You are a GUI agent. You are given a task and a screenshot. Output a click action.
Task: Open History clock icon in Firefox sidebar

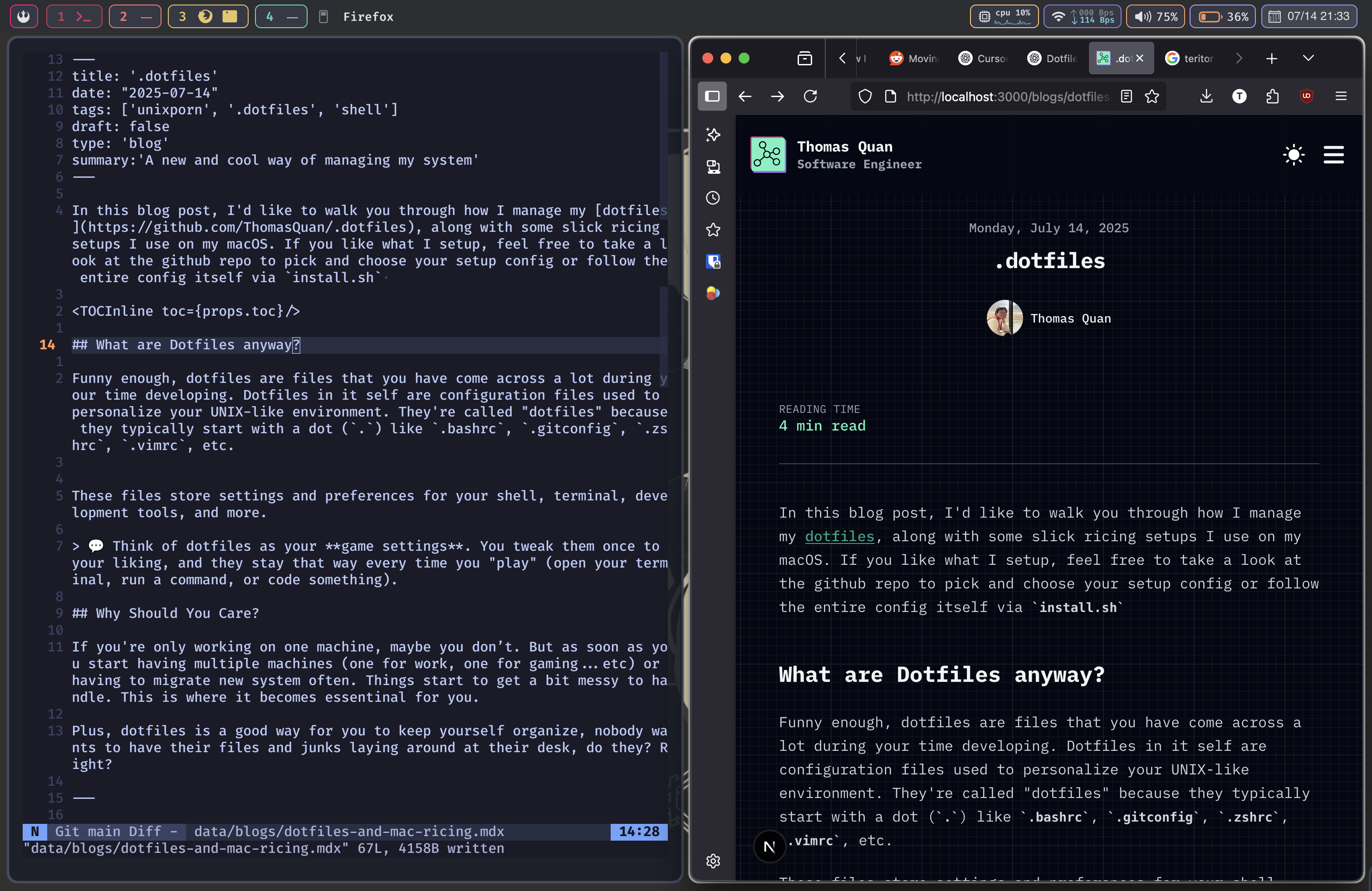pos(713,198)
